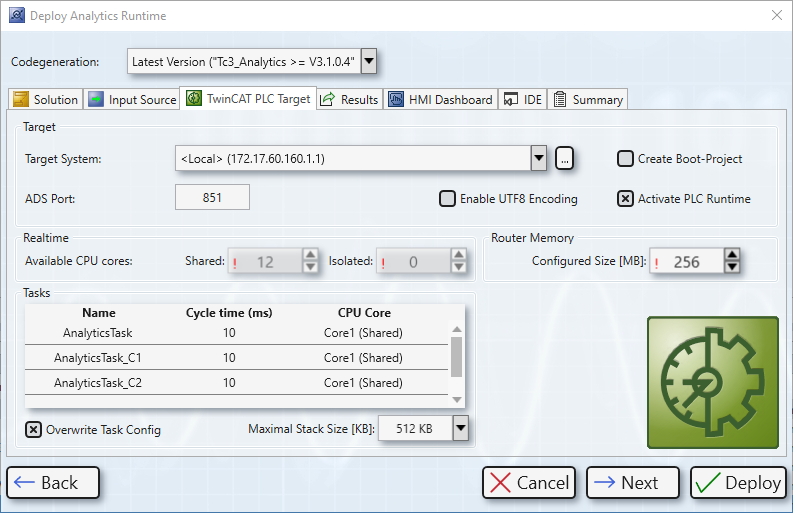Screen dimensions: 793x513
Task: Select the AnalyticsTask row
Action: [237, 333]
